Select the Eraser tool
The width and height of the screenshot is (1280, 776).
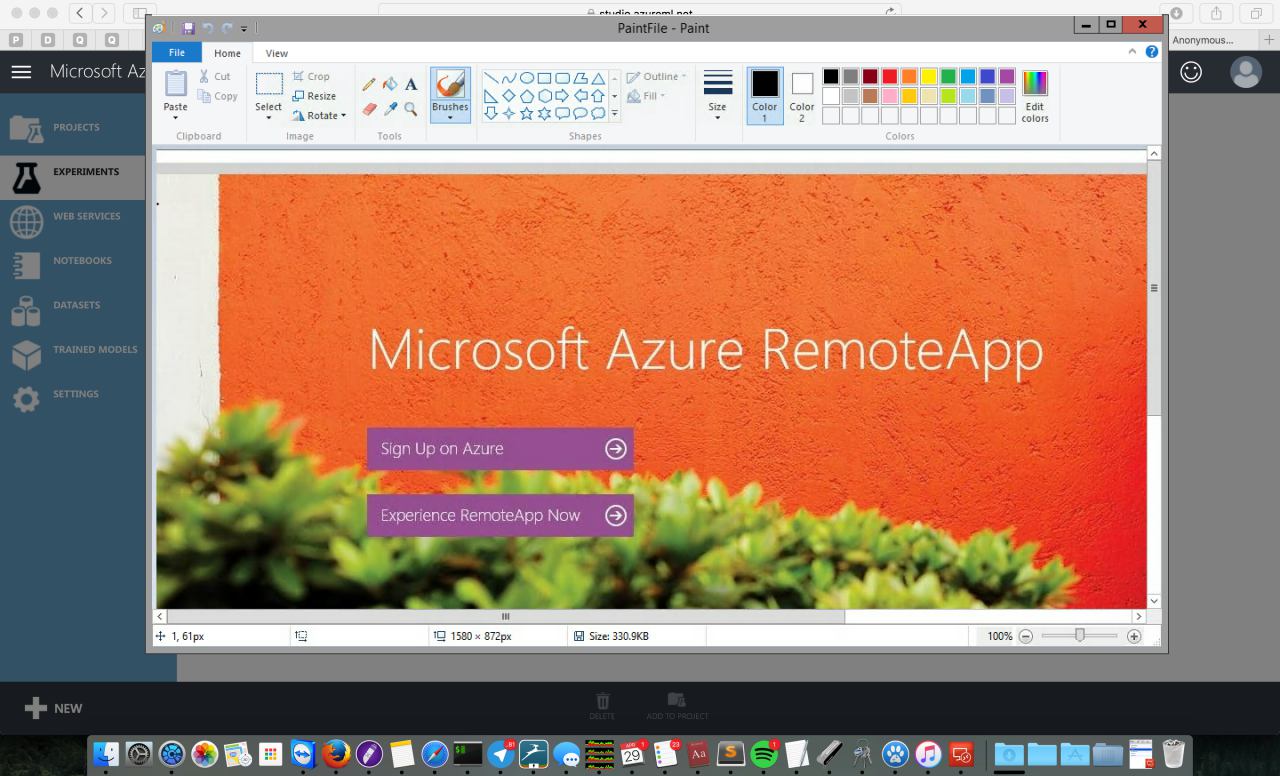369,109
